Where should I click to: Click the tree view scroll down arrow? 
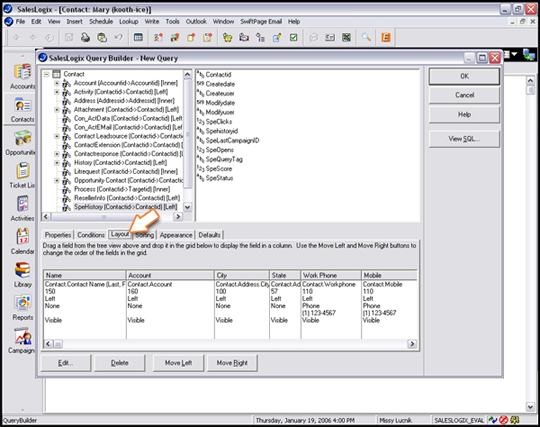coord(187,207)
